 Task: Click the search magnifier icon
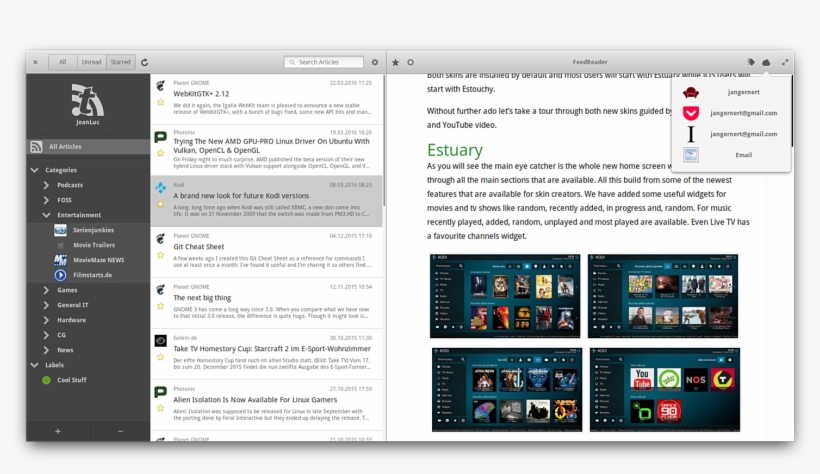coord(292,62)
